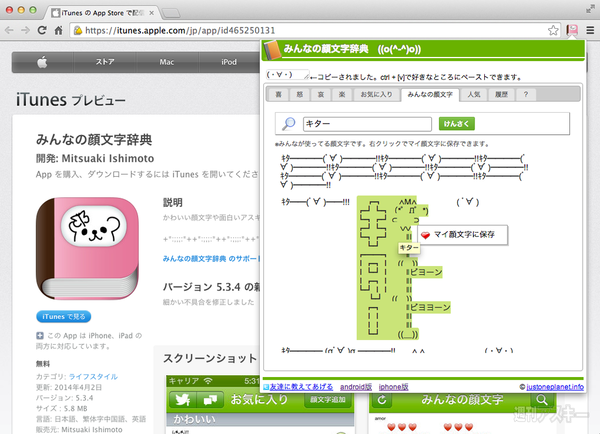Select the 楽 tab
The height and width of the screenshot is (434, 600).
[342, 94]
